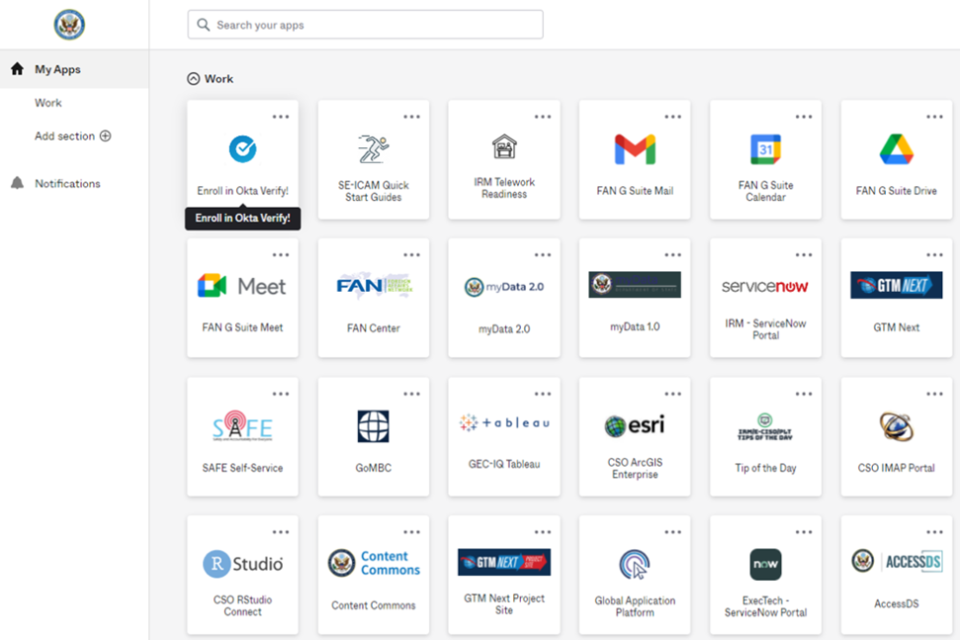Click the GEC-IQ Tableau label
This screenshot has width=960, height=640.
pos(504,464)
